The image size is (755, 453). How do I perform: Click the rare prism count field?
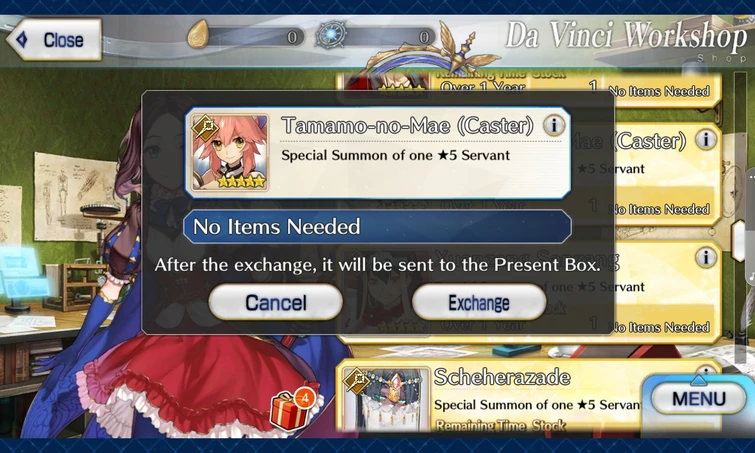click(x=388, y=37)
